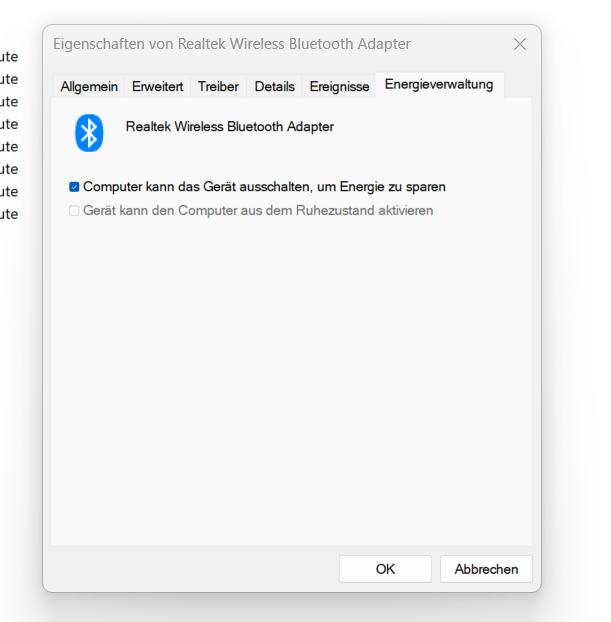
Task: Switch to the Erweitert tab
Action: click(158, 86)
